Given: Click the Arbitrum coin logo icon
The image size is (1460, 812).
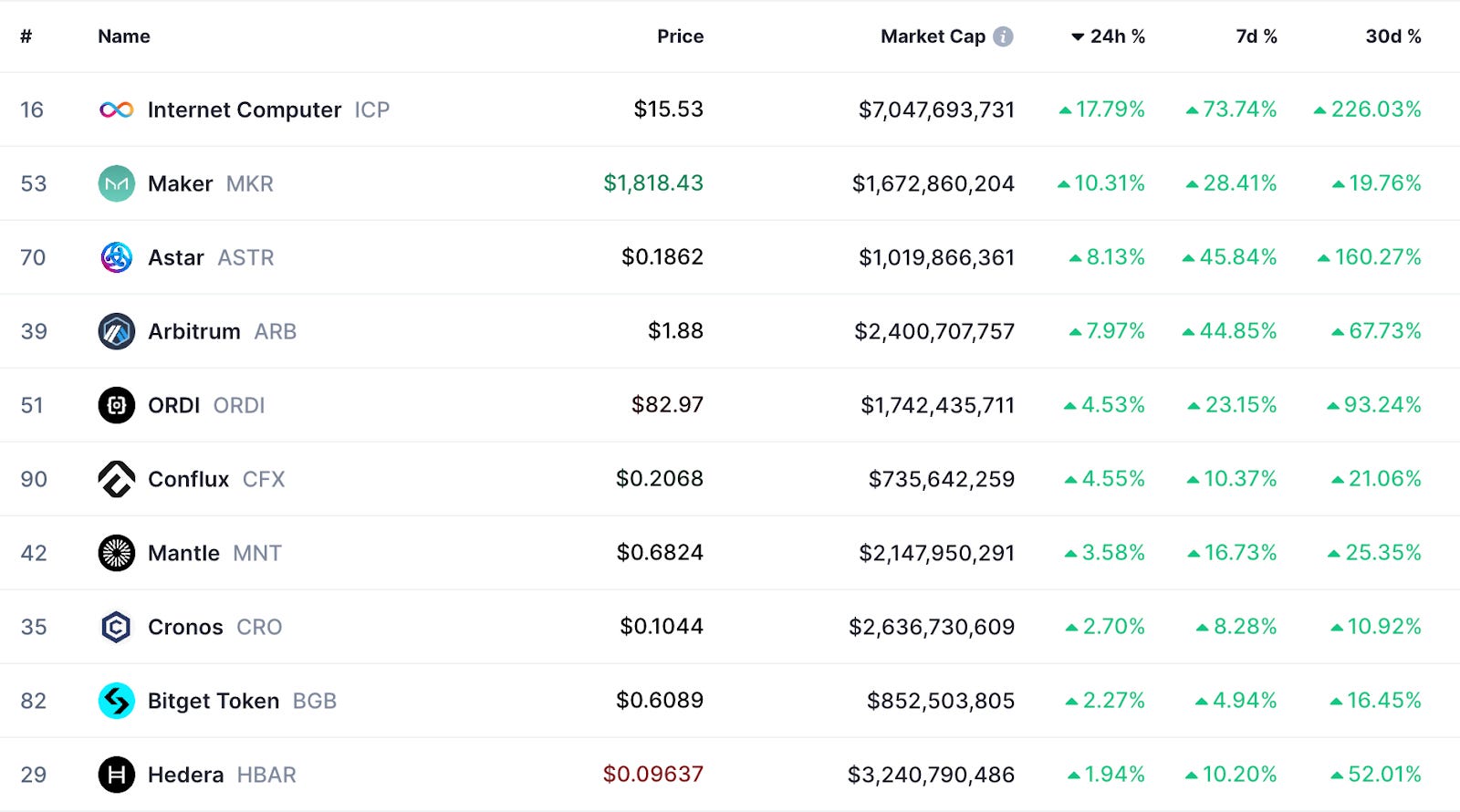Looking at the screenshot, I should pos(117,331).
